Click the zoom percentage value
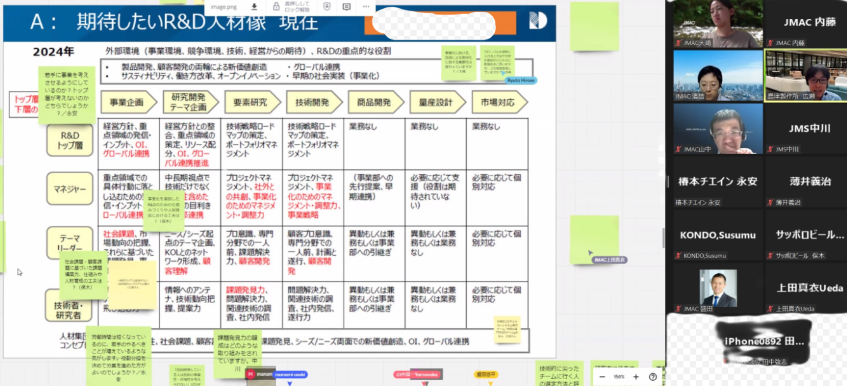Screen dimensions: 847x386 tap(620, 376)
